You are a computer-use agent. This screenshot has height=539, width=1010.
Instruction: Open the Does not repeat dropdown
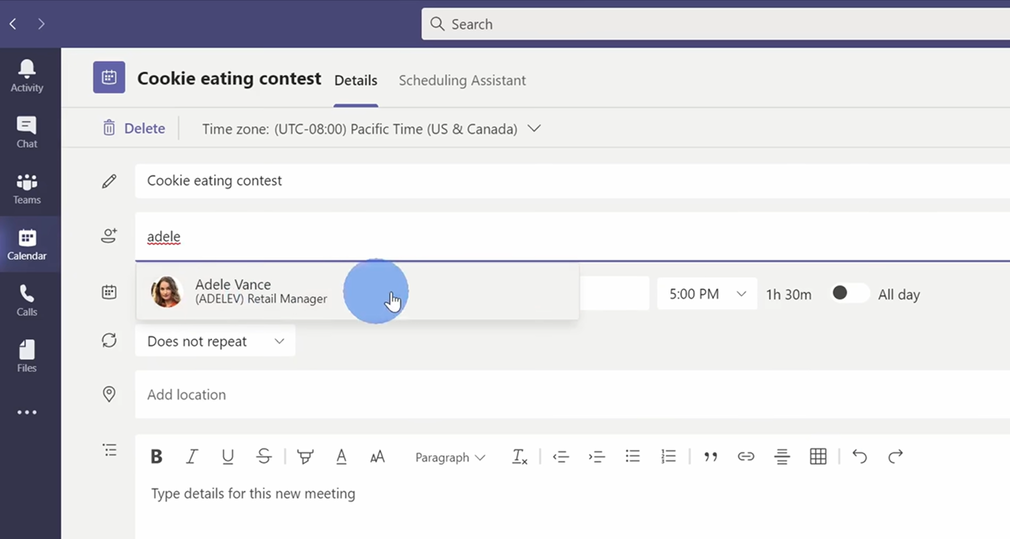pos(215,341)
